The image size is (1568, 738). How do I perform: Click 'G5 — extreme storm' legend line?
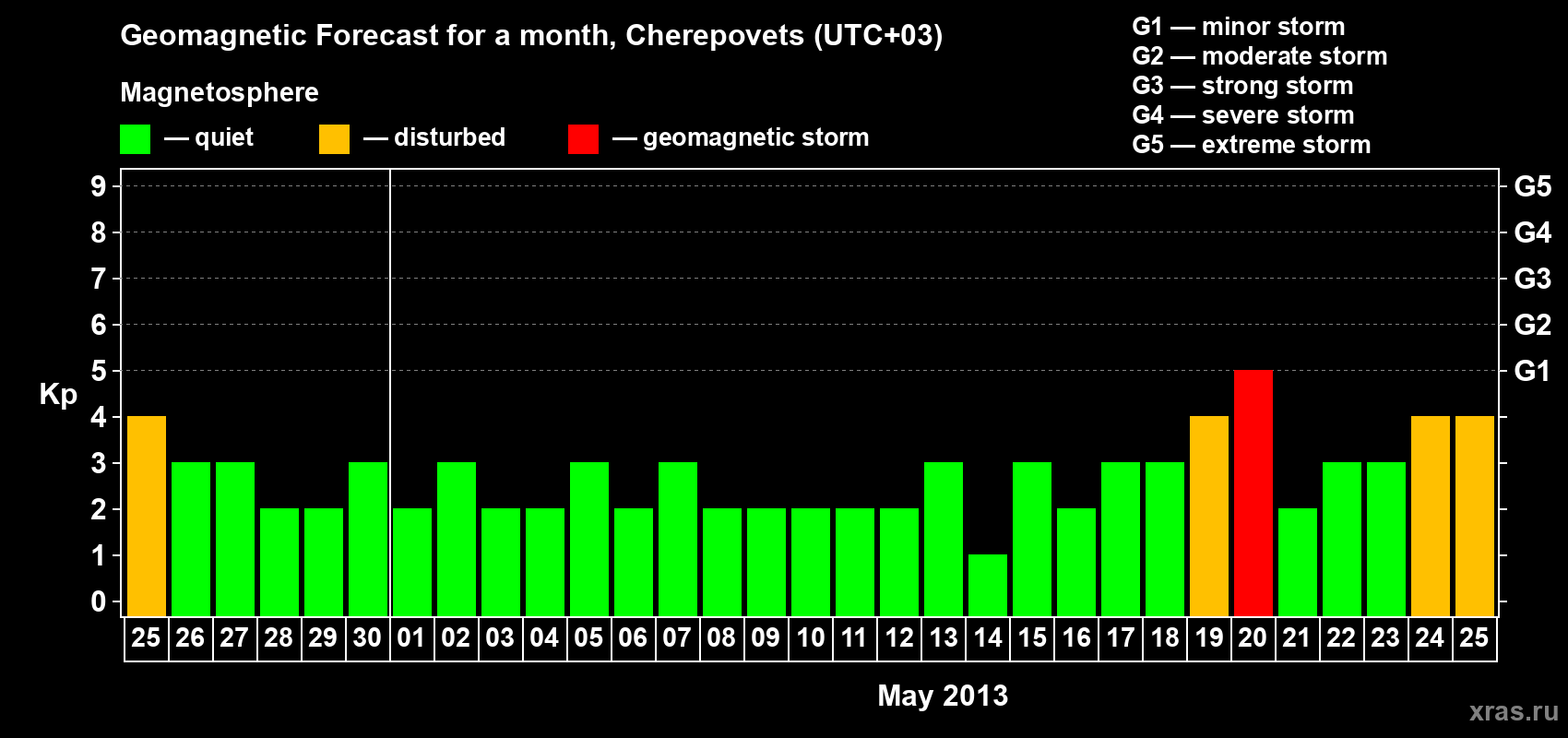[x=1251, y=145]
